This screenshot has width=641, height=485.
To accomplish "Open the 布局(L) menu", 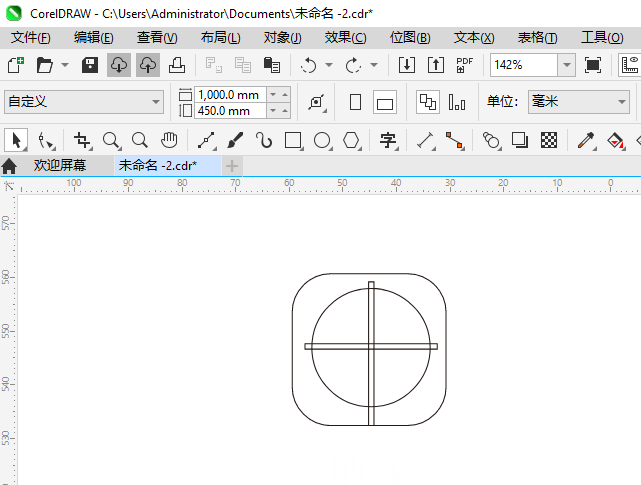I will pos(220,38).
